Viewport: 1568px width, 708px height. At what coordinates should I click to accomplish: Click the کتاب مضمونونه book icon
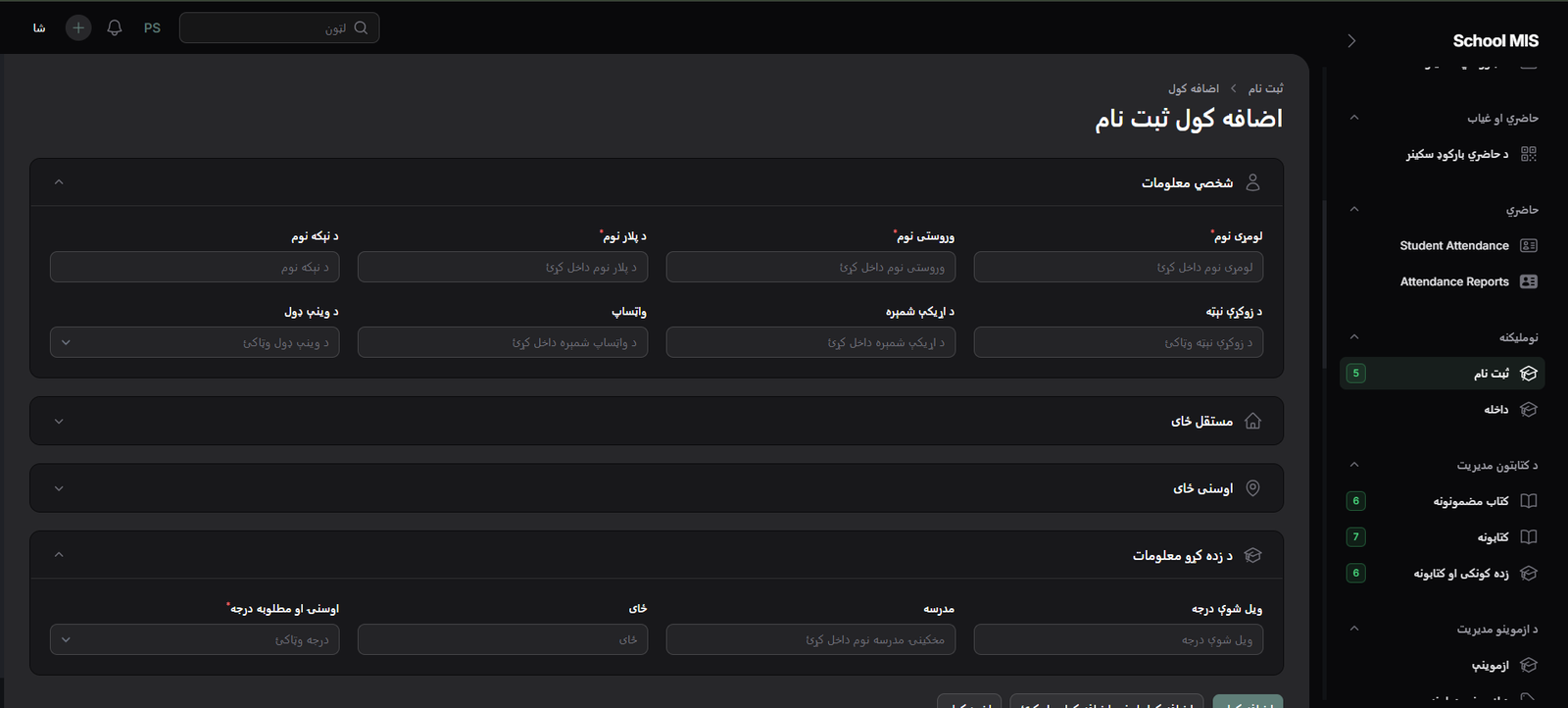tap(1528, 501)
